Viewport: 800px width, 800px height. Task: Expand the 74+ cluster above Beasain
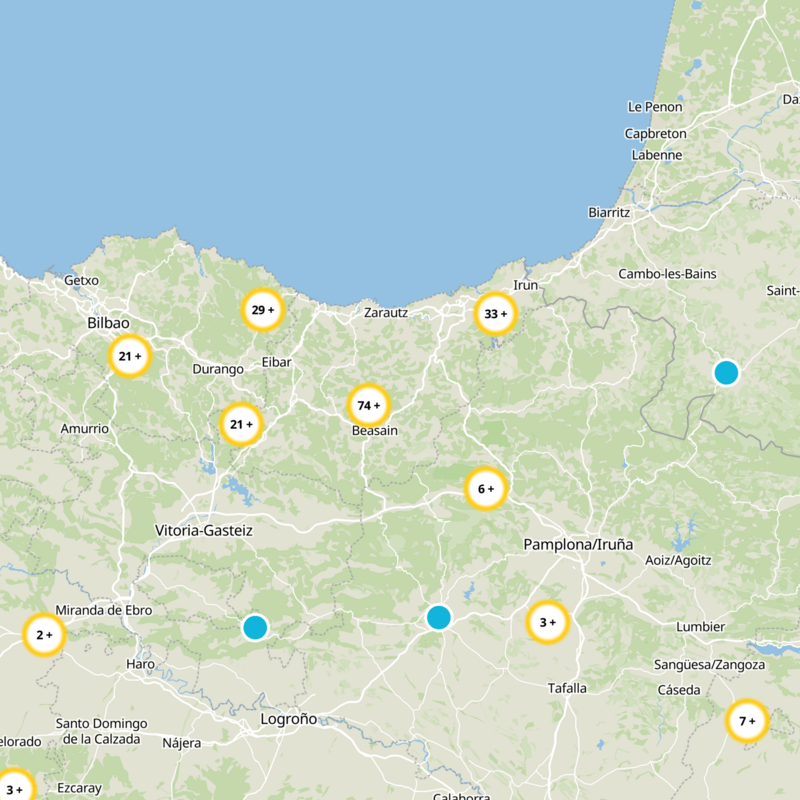tap(368, 405)
